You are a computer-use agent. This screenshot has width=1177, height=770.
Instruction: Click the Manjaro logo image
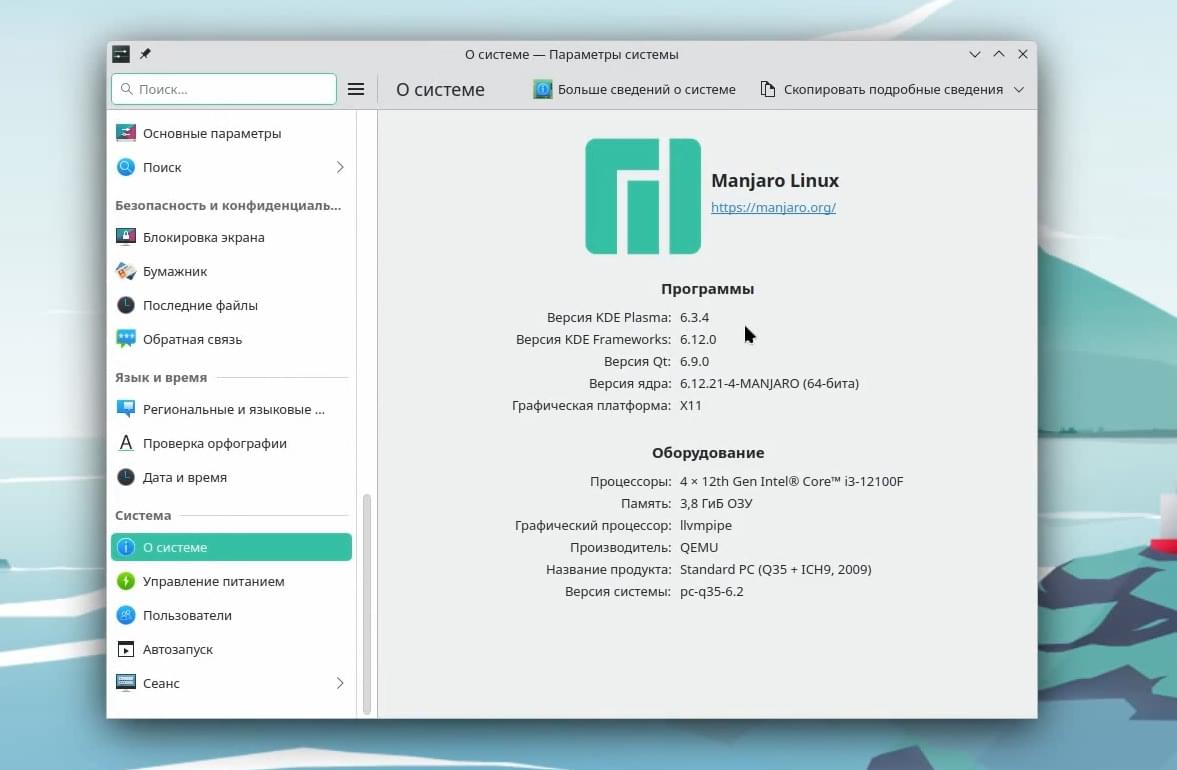point(643,196)
